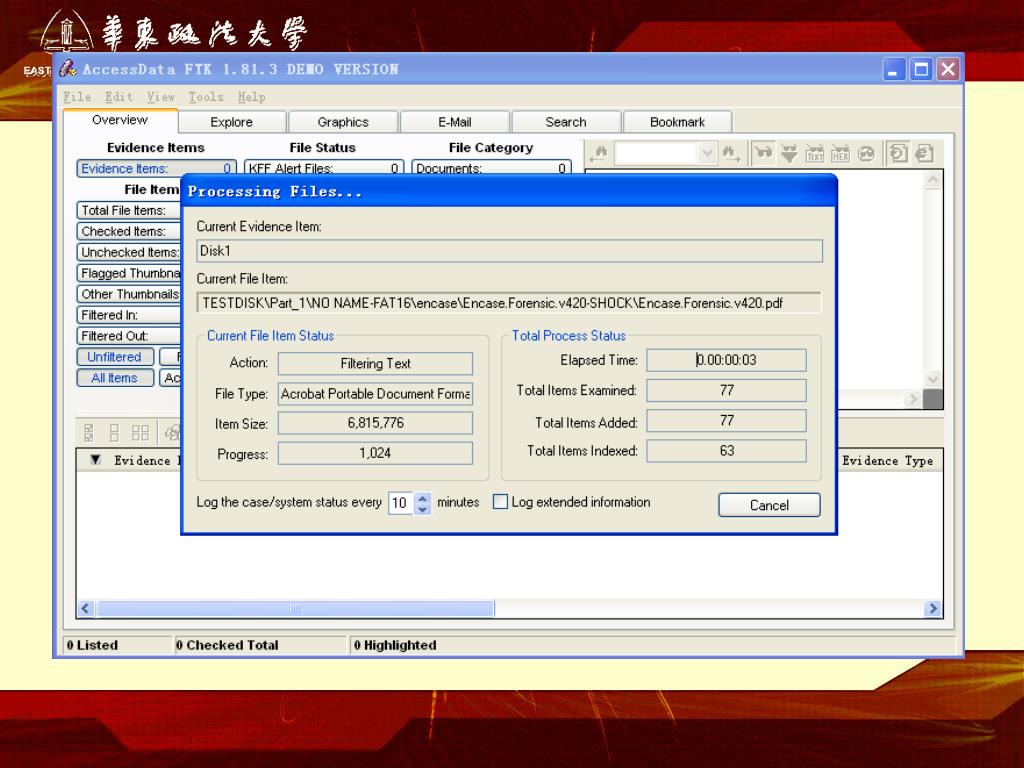Screen dimensions: 1024x768
Task: Click the built-in viewer page icon
Action: 899,153
